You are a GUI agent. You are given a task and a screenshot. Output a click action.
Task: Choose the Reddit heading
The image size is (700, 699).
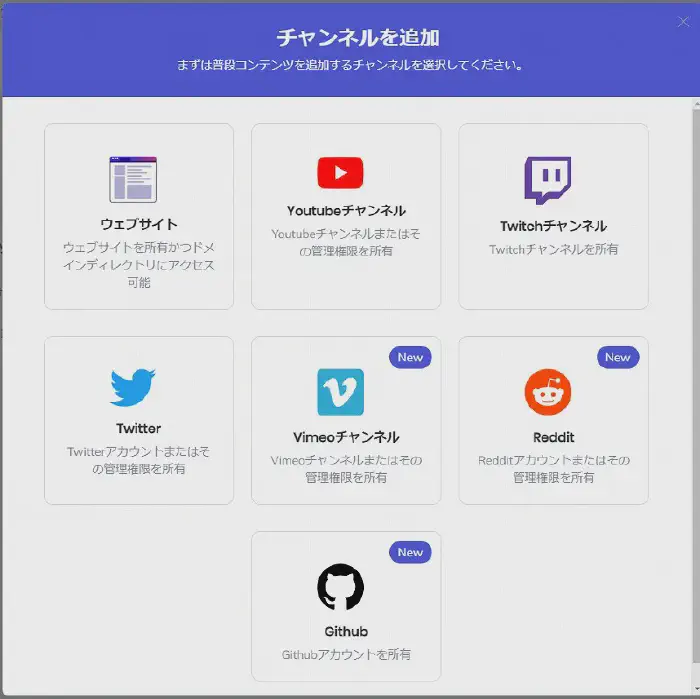point(554,437)
